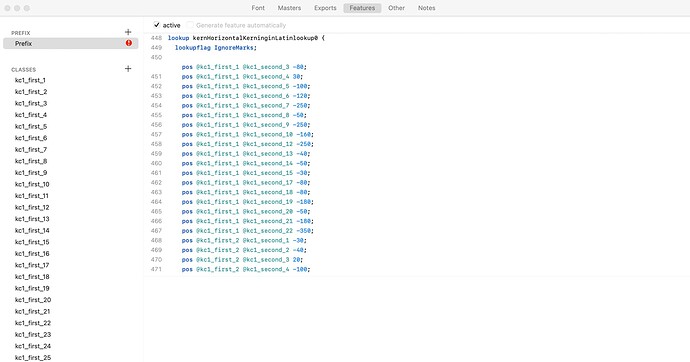The height and width of the screenshot is (362, 690).
Task: Click the lookupflag IgnoreMarks line
Action: click(216, 48)
